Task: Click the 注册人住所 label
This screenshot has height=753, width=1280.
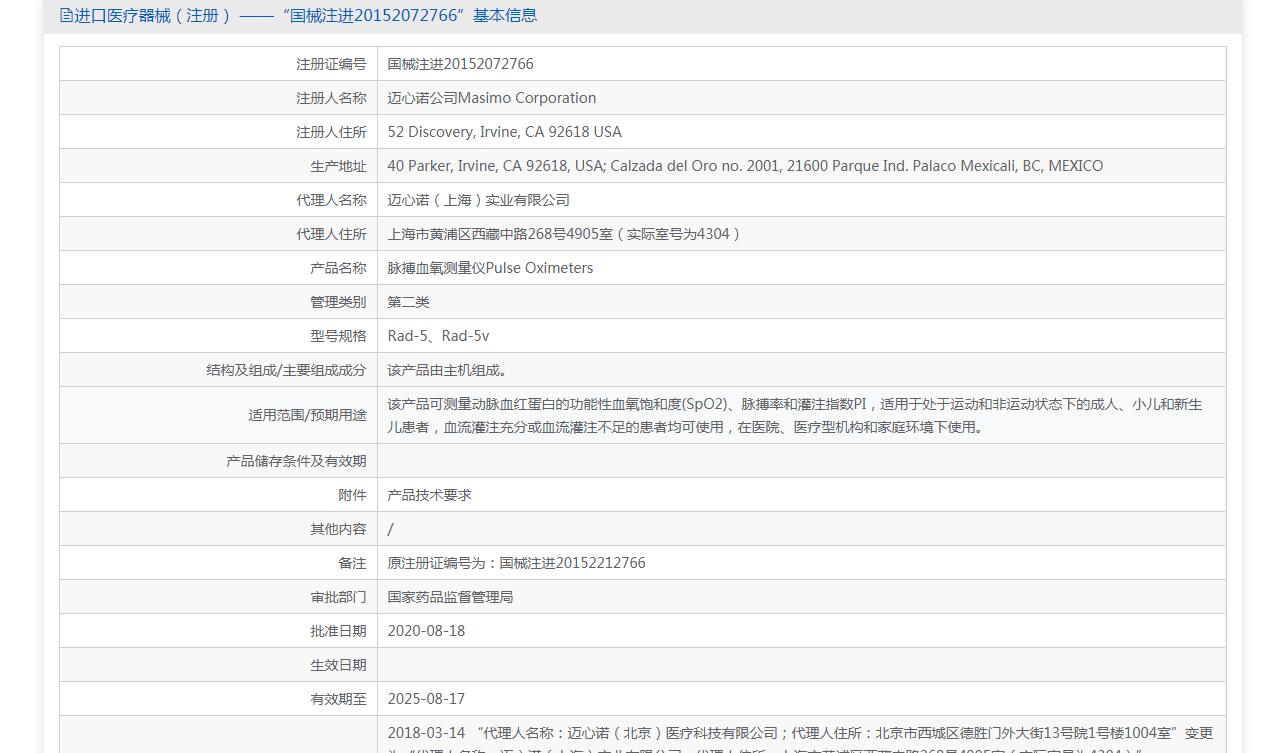Action: click(x=331, y=132)
